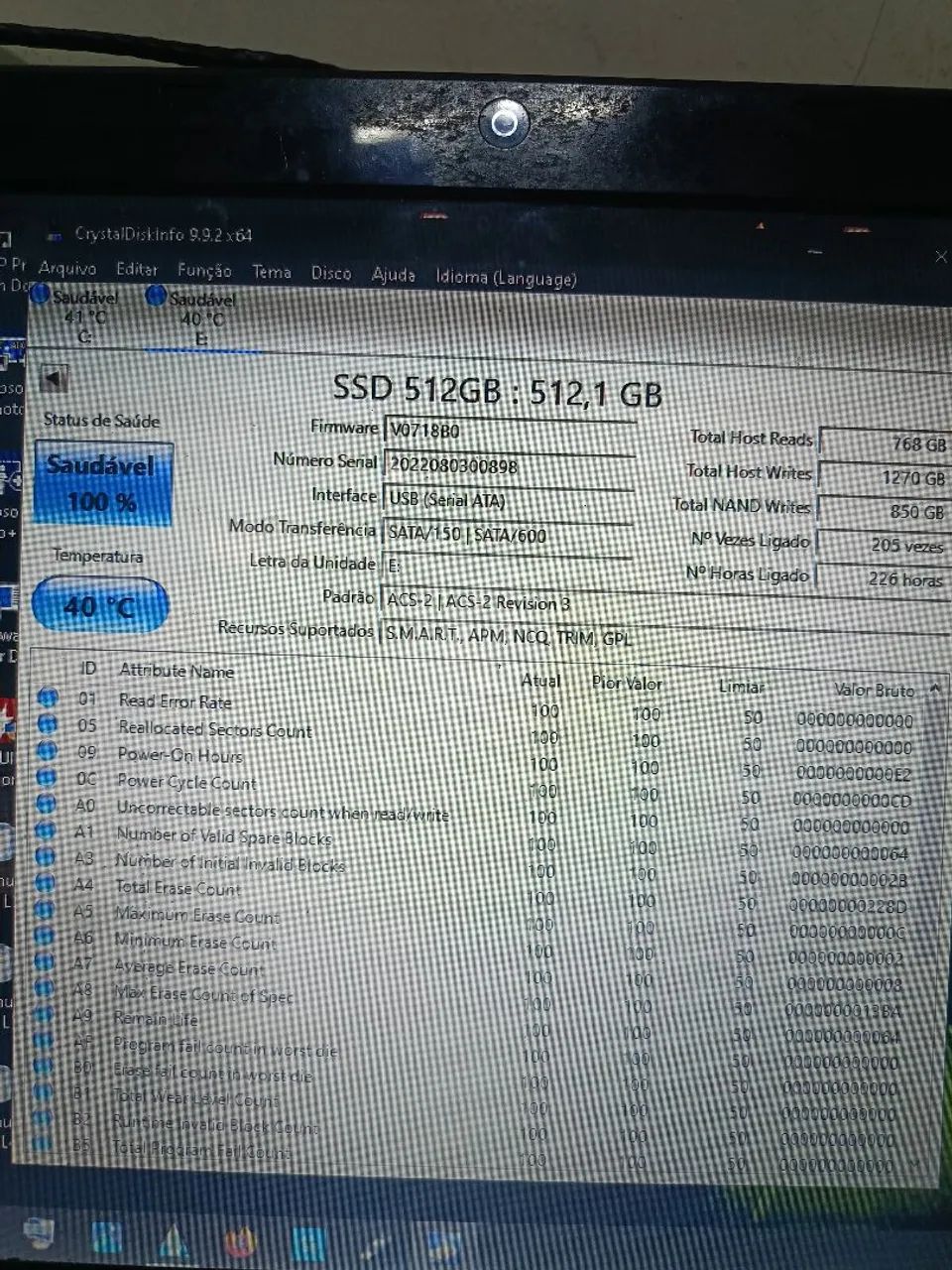Open the Tema menu

point(272,272)
